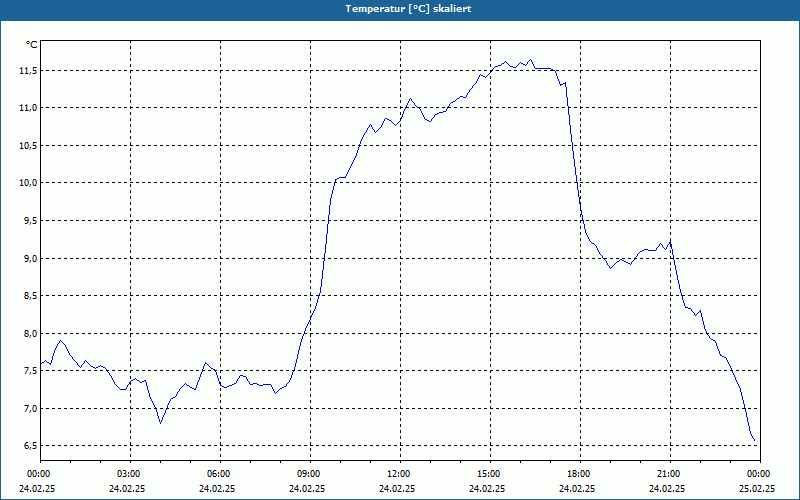Click the '21:00' time label
This screenshot has height=500, width=800.
pyautogui.click(x=670, y=474)
